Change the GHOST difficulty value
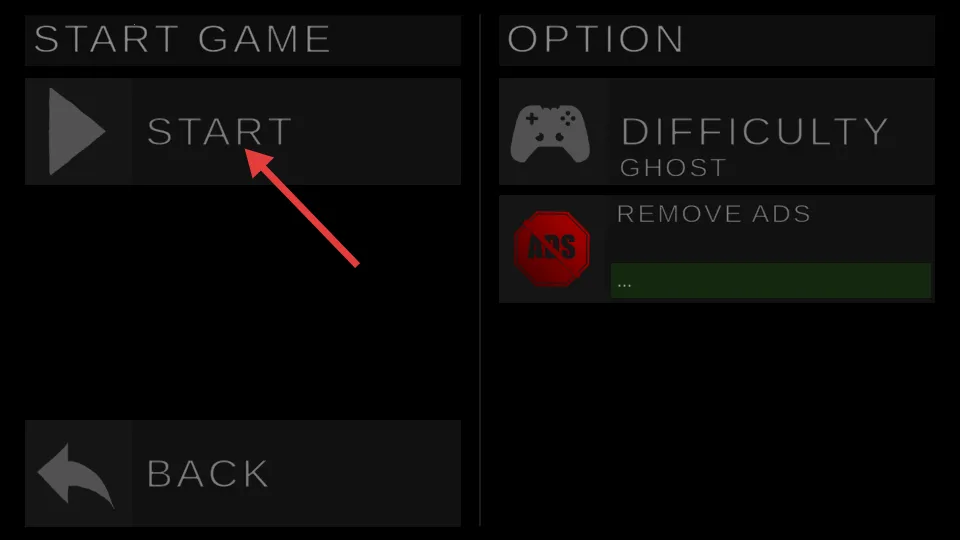 click(673, 167)
